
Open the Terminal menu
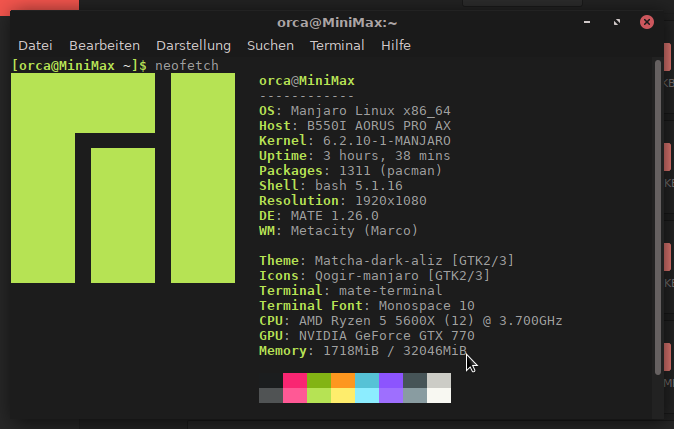[337, 46]
